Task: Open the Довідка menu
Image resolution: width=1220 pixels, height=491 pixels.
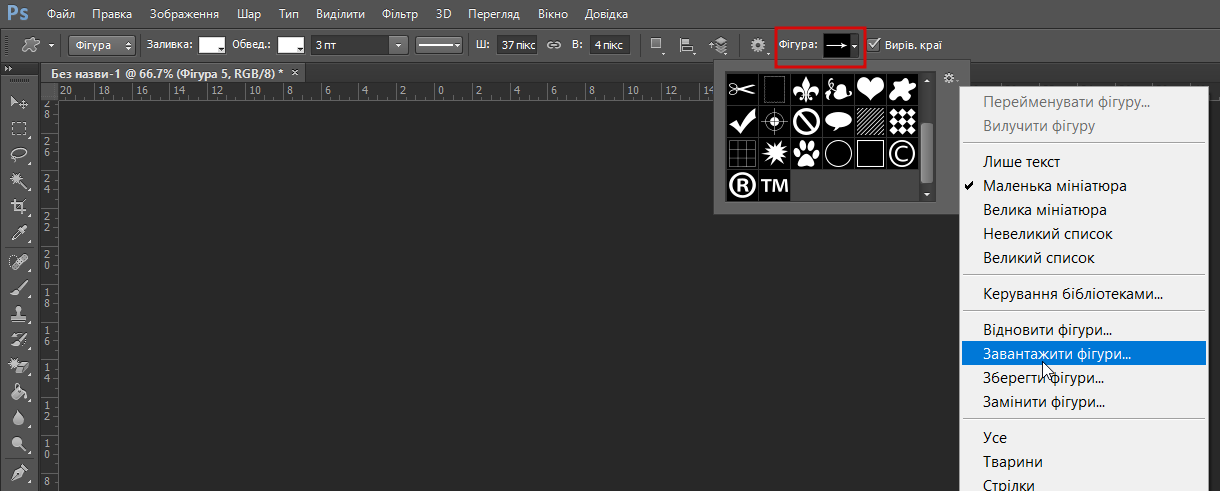Action: click(605, 14)
